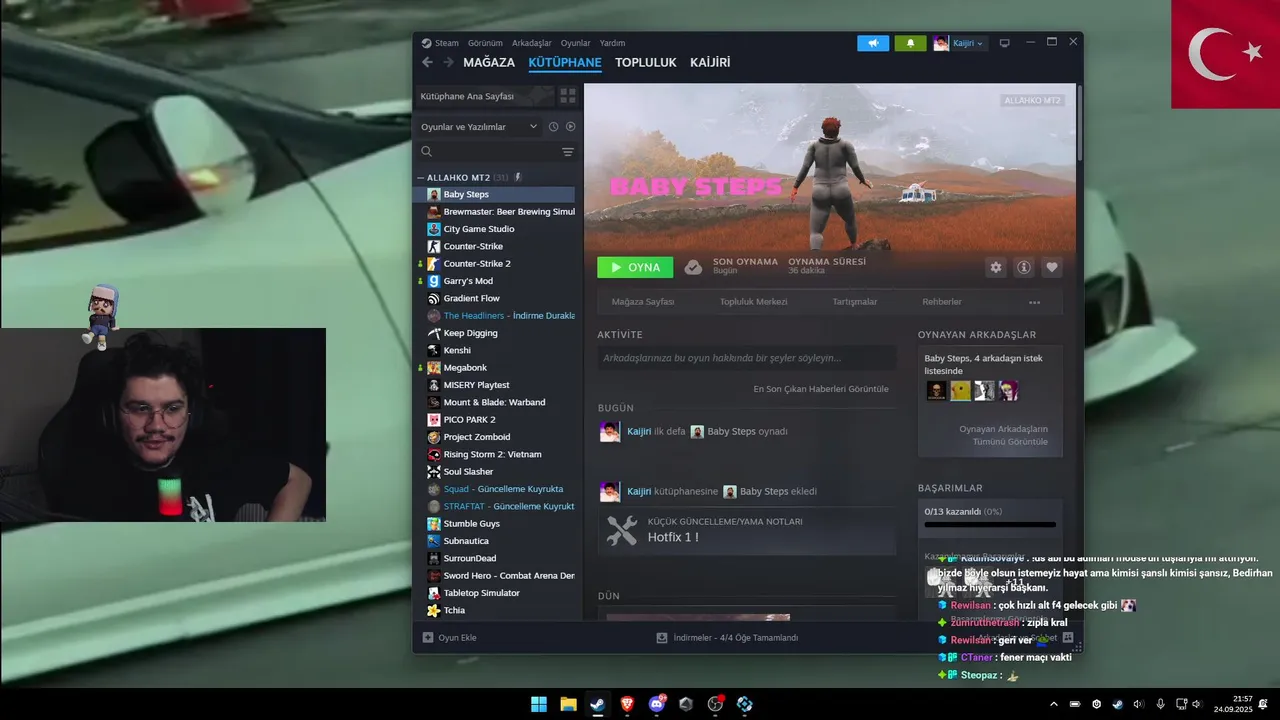The height and width of the screenshot is (720, 1280).
Task: Go back with the left arrow
Action: coord(427,62)
